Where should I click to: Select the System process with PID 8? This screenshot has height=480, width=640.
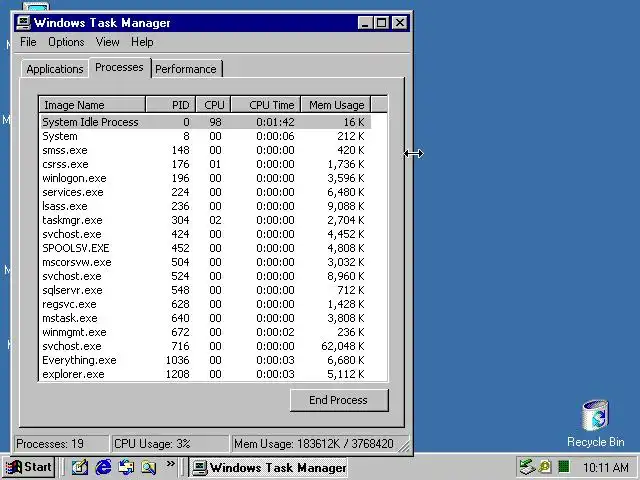tap(206, 136)
